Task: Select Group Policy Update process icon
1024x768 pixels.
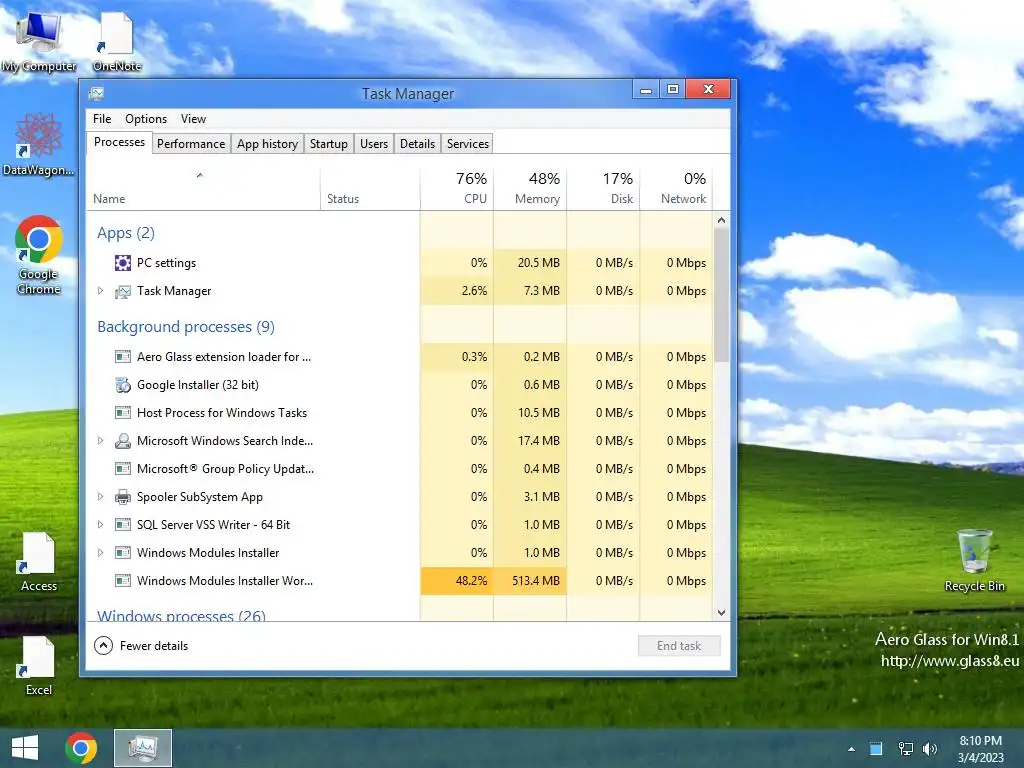Action: click(x=123, y=469)
